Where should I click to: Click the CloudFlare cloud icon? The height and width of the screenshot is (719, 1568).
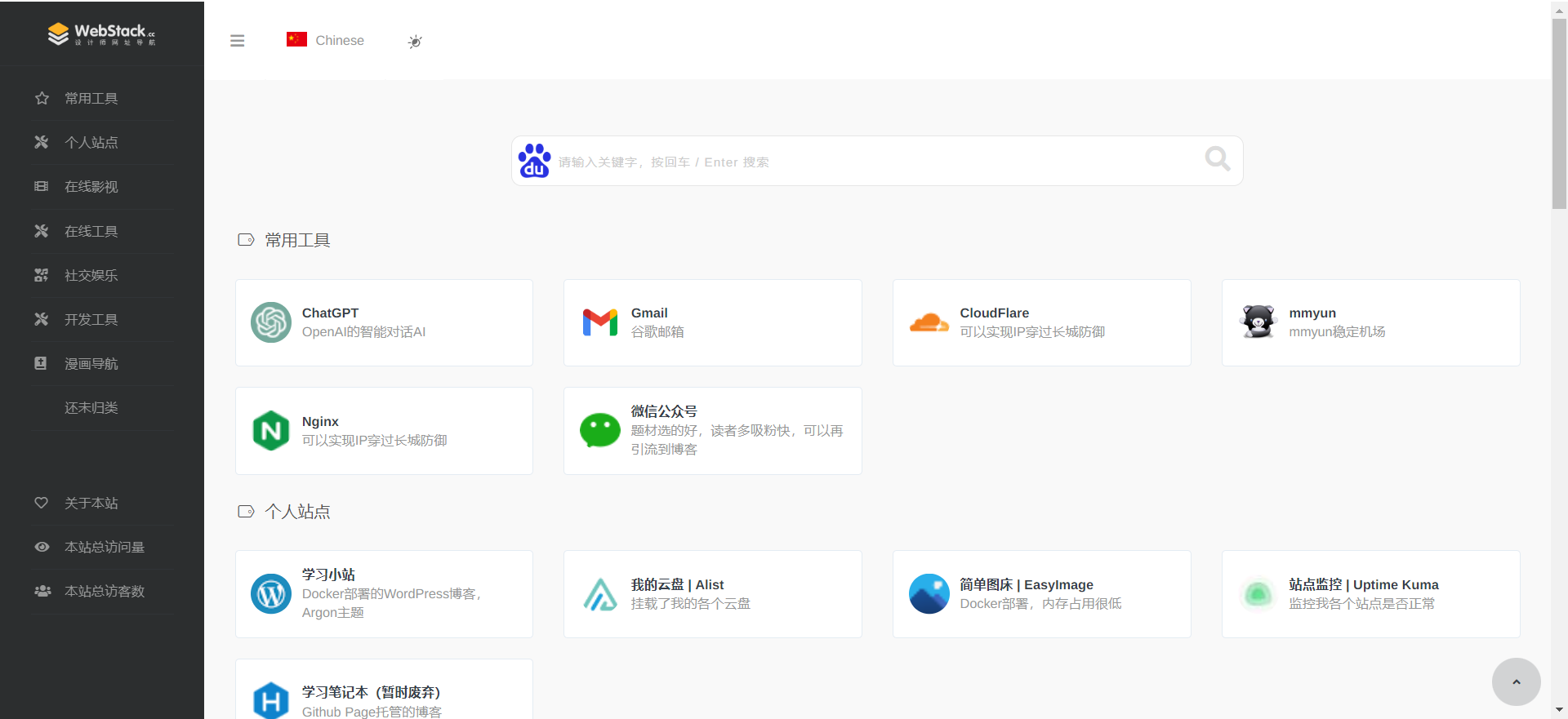coord(929,322)
